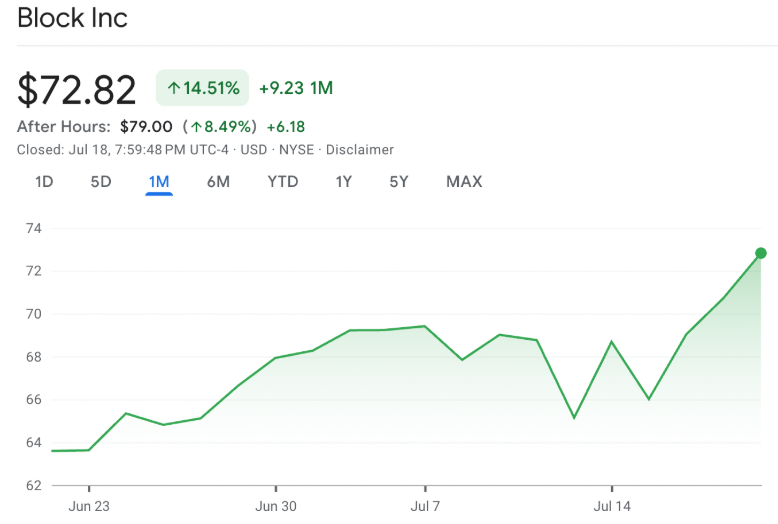View the MAX range chart

coord(464,181)
